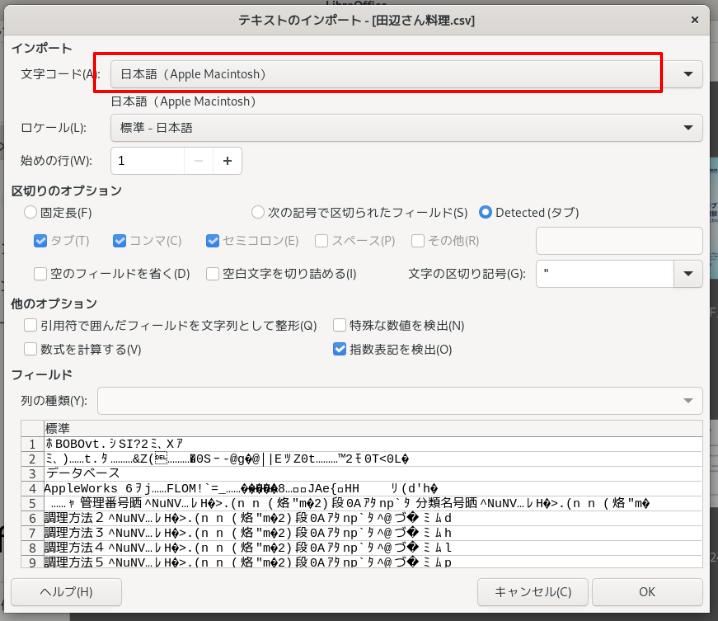Viewport: 718px width, 621px height.
Task: Click the キャンセル cancel button
Action: click(x=533, y=592)
